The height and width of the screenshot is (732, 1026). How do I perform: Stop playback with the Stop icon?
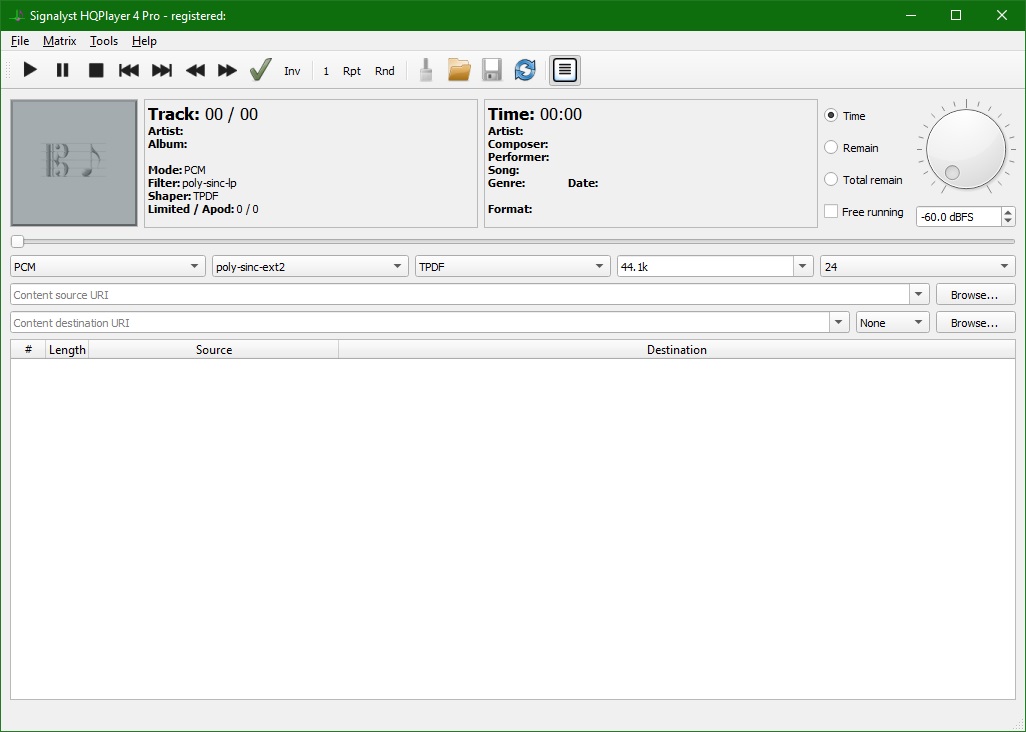(96, 70)
